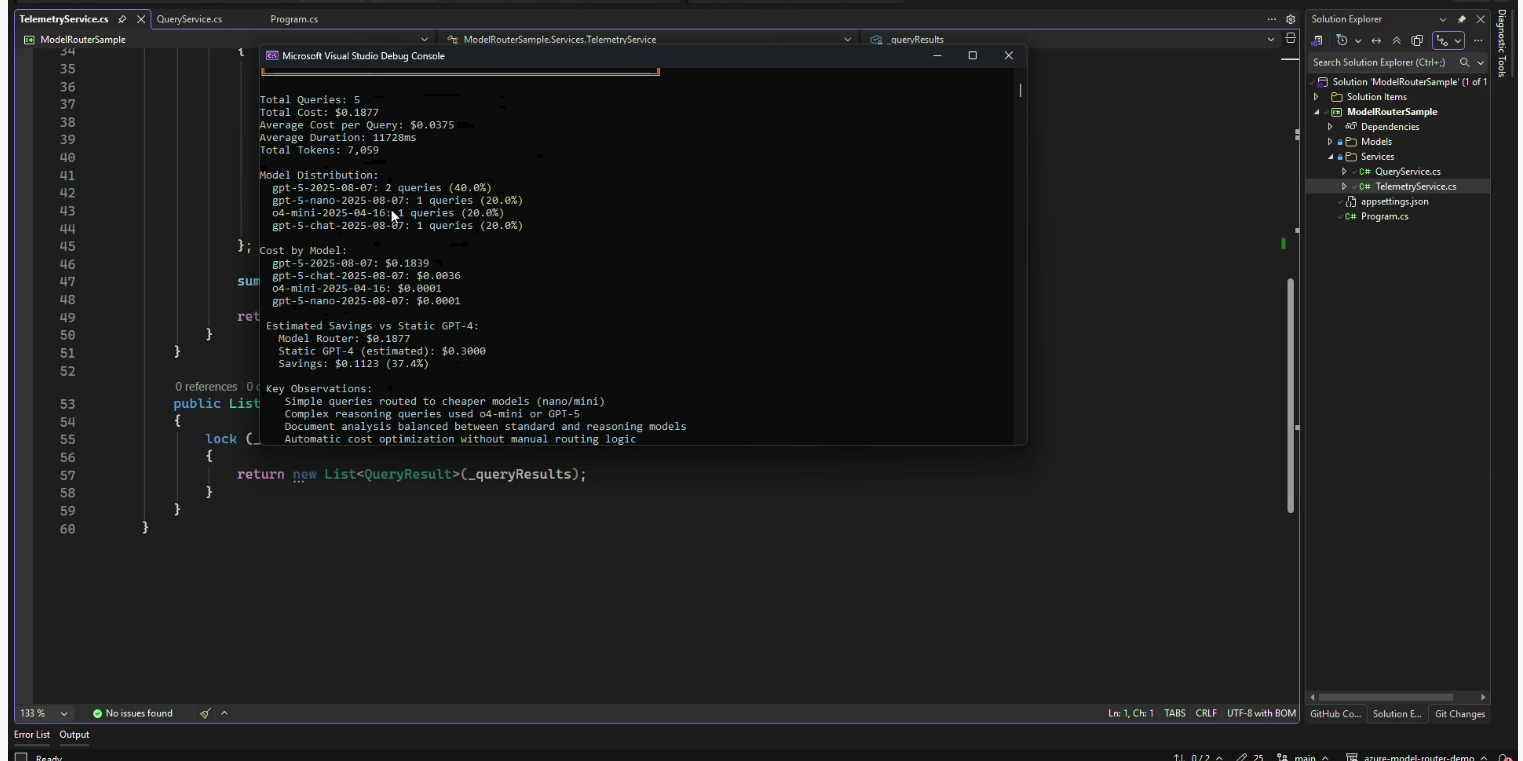Screen dimensions: 1523x761
Task: Click the split editor window icon
Action: [x=1290, y=39]
